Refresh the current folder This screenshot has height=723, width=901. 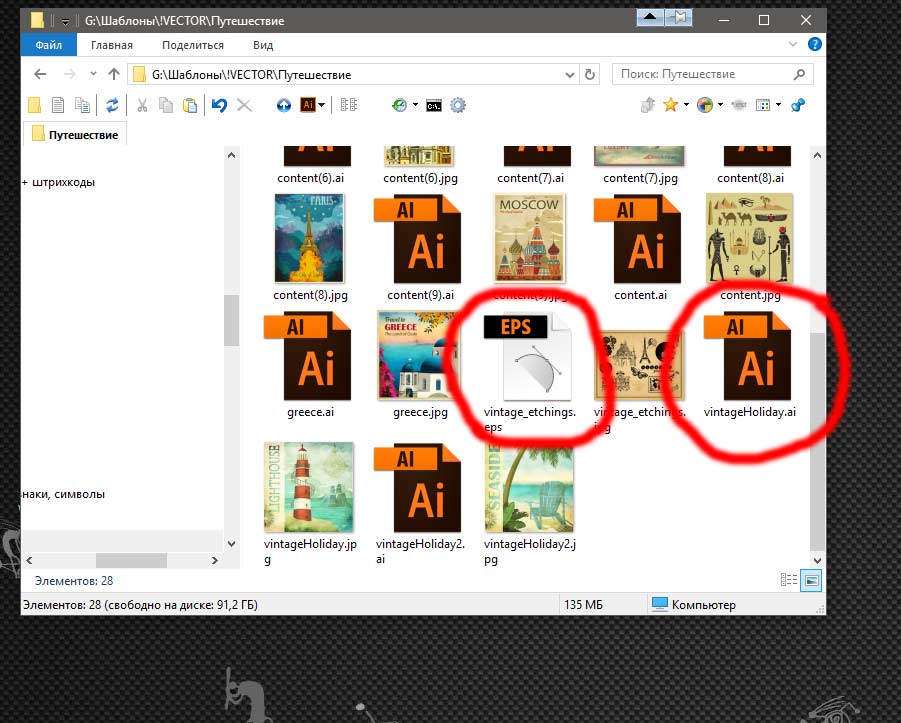(590, 75)
